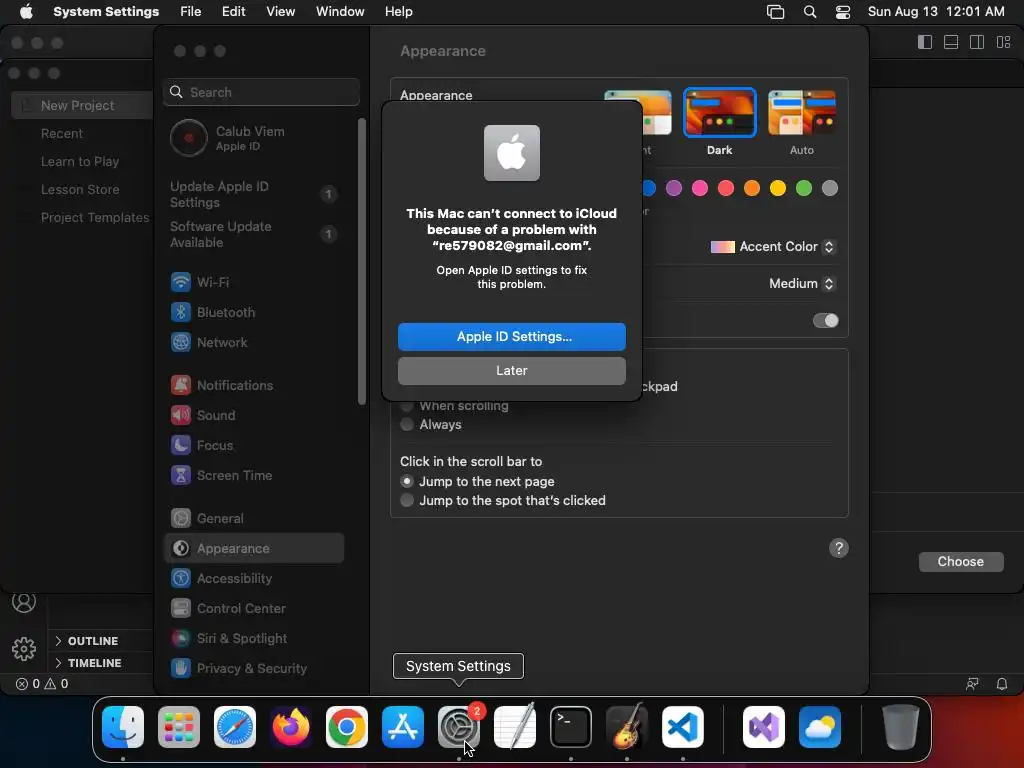Click System Settings gear in Dock
1024x768 pixels.
click(x=458, y=727)
